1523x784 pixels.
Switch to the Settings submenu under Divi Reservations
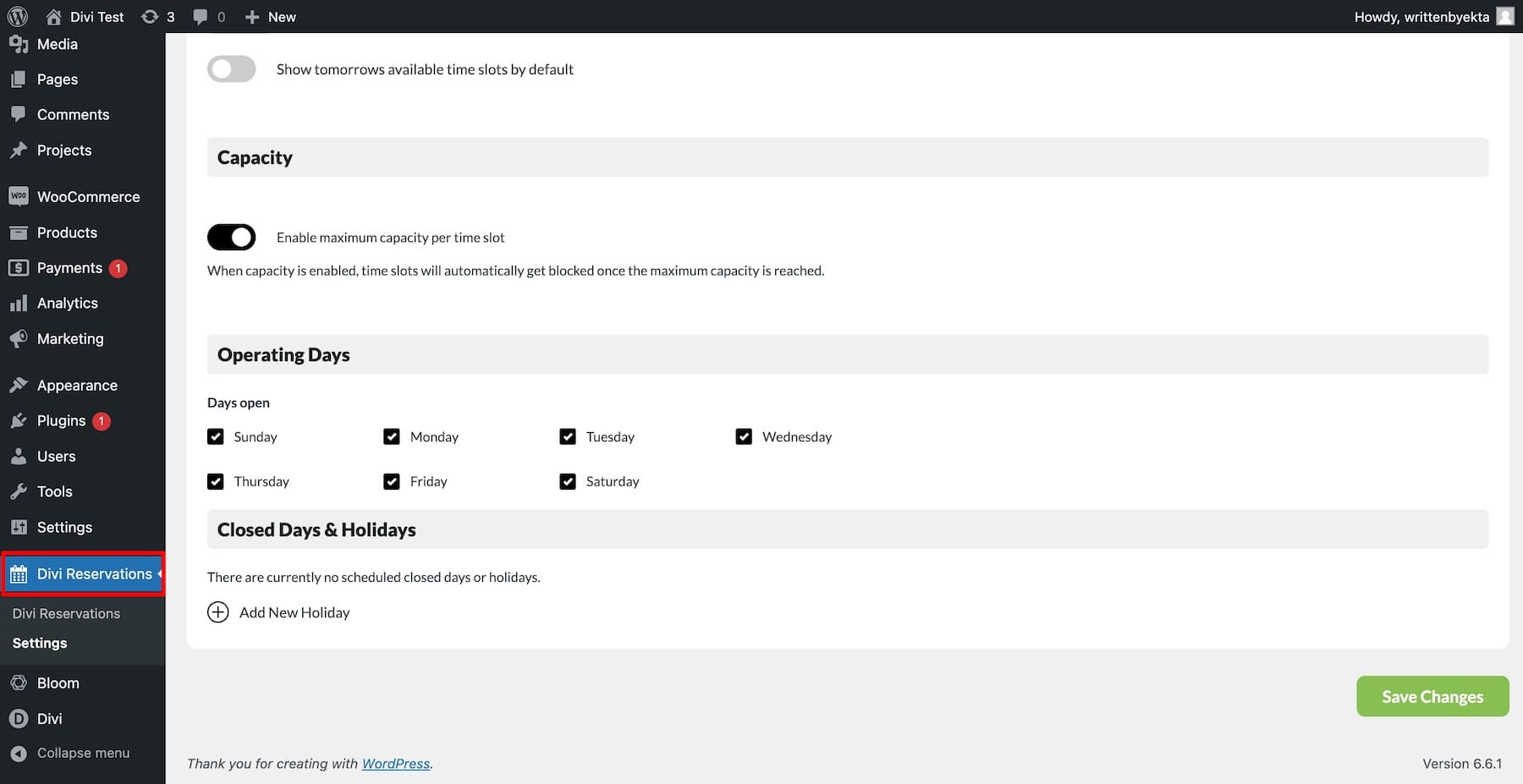(x=39, y=643)
